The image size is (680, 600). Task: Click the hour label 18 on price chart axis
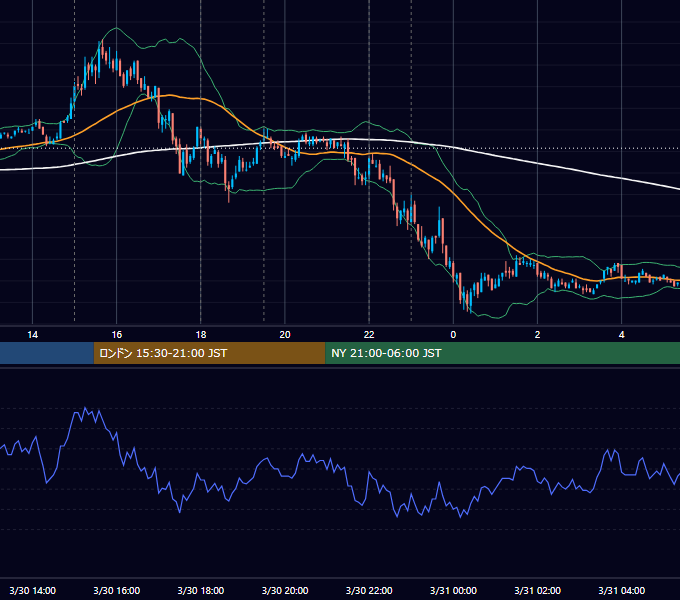click(x=201, y=335)
